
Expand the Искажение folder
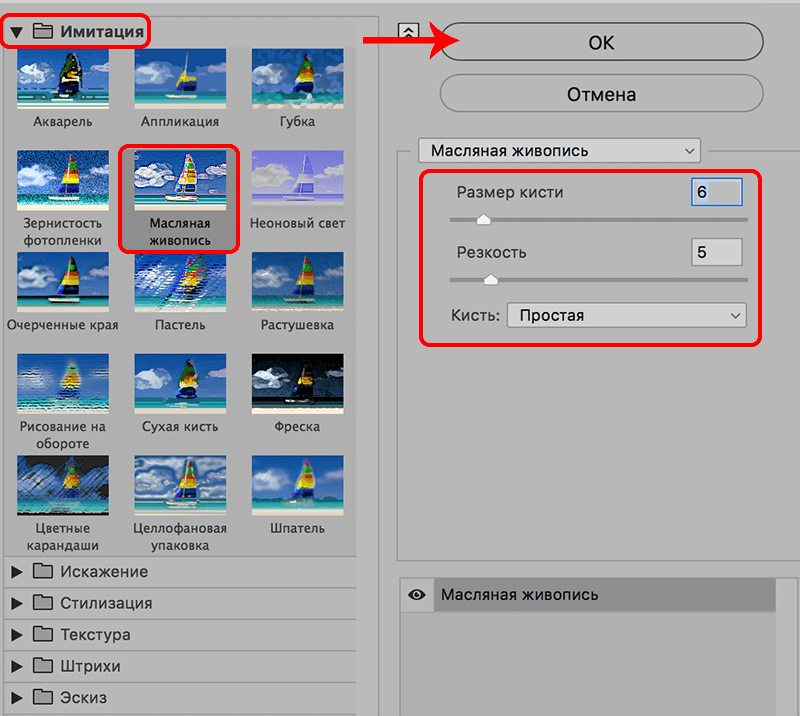[x=17, y=572]
